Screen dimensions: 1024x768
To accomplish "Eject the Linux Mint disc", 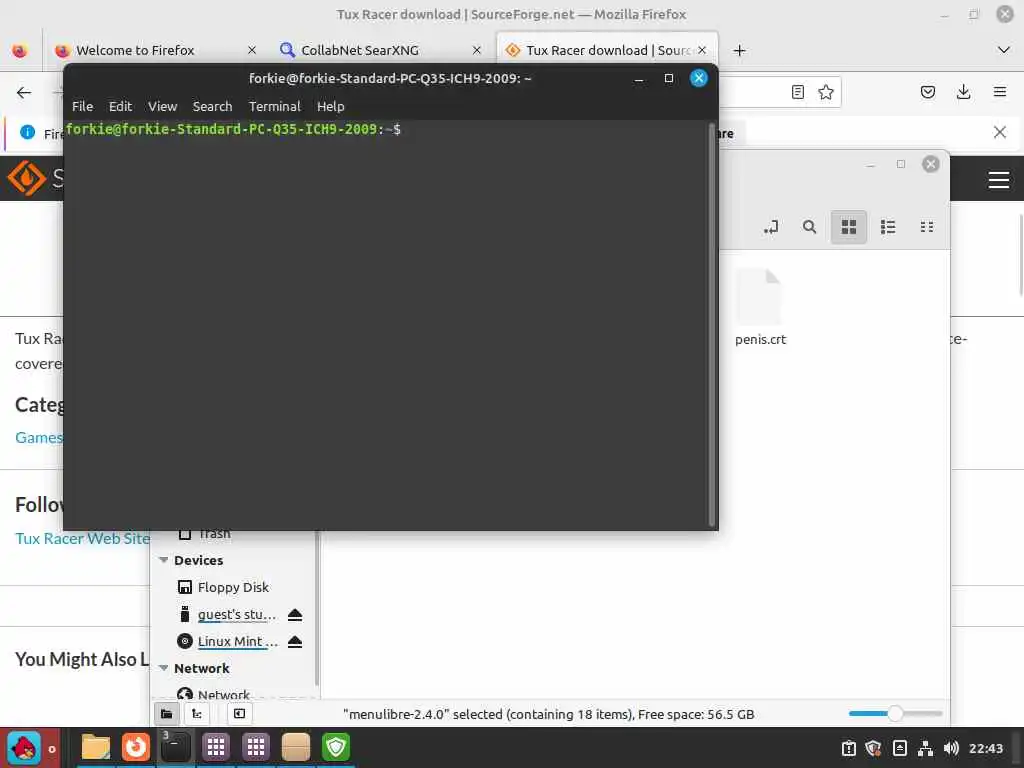I will [x=295, y=641].
